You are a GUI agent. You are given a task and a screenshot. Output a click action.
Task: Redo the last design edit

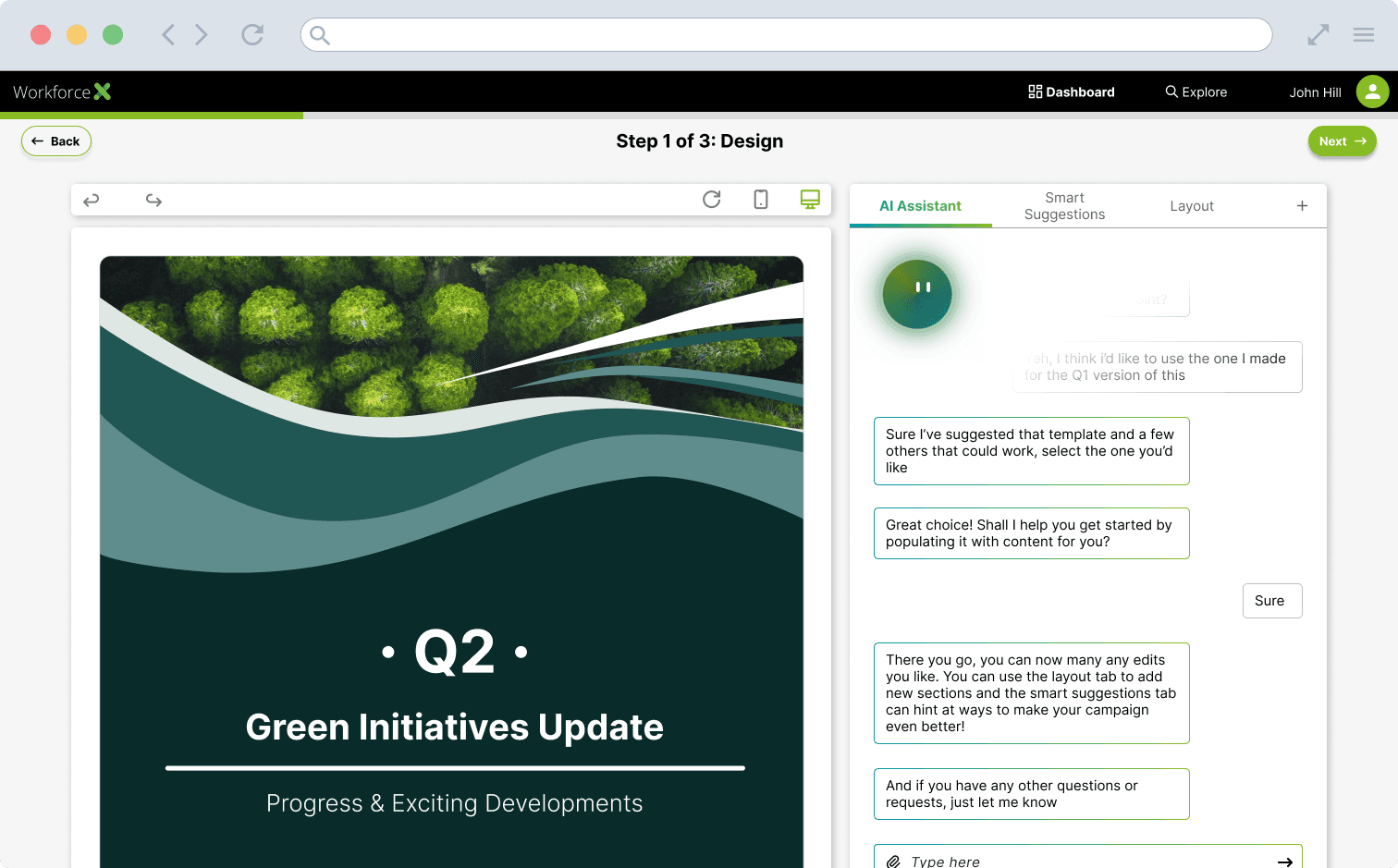[x=153, y=200]
